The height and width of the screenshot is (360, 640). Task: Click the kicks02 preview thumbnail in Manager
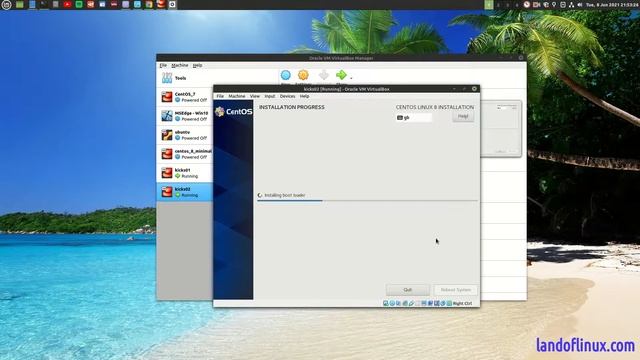502,129
